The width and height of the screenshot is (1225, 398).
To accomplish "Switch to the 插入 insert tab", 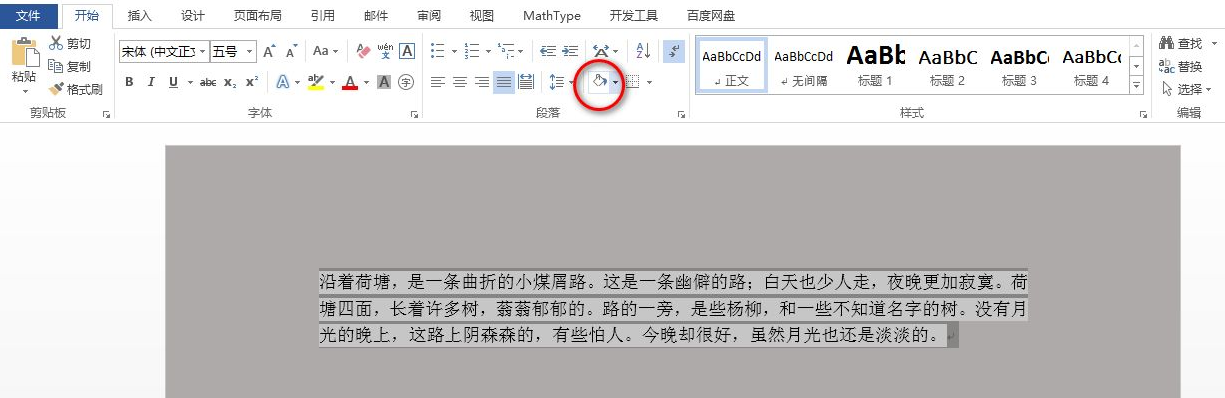I will (140, 15).
